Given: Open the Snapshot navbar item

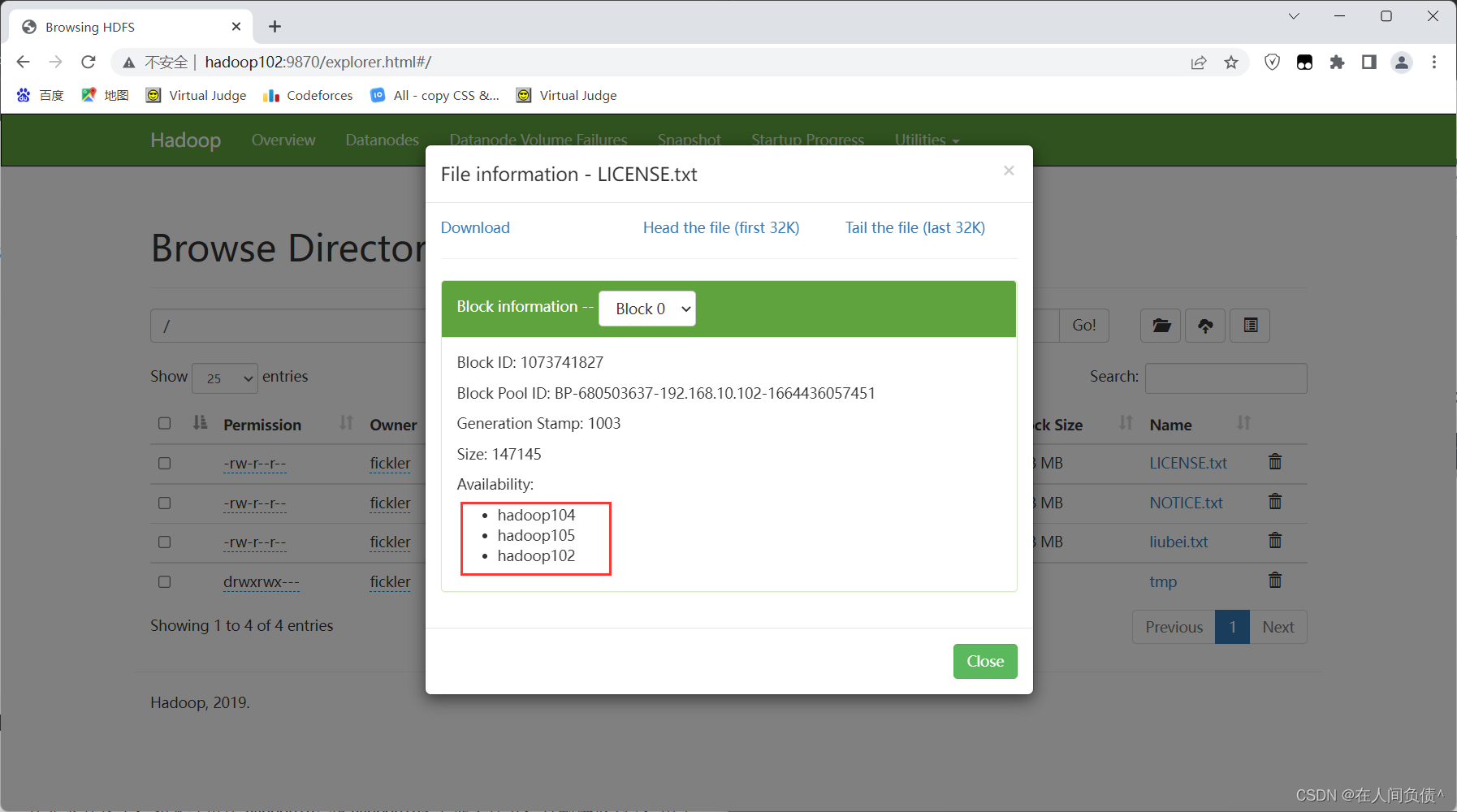Looking at the screenshot, I should click(x=690, y=140).
